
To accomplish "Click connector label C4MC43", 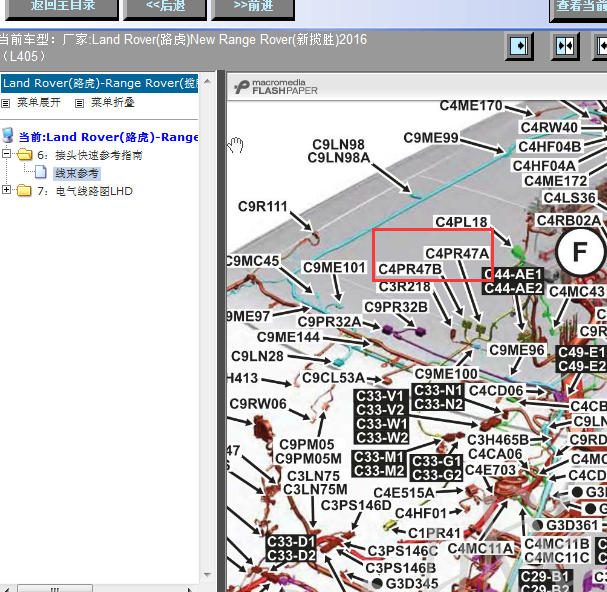I will 577,292.
